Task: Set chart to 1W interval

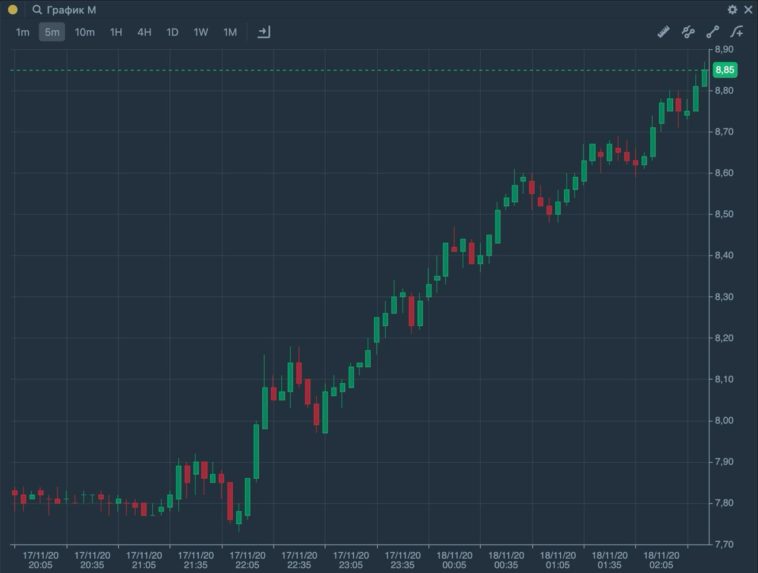Action: [201, 32]
